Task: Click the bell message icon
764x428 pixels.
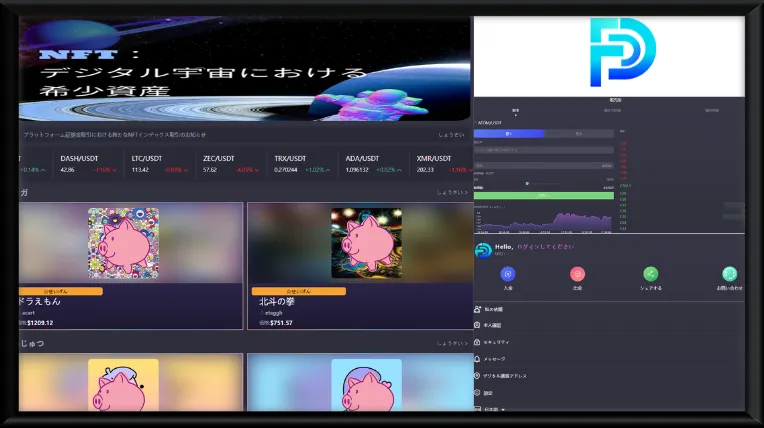Action: (477, 359)
